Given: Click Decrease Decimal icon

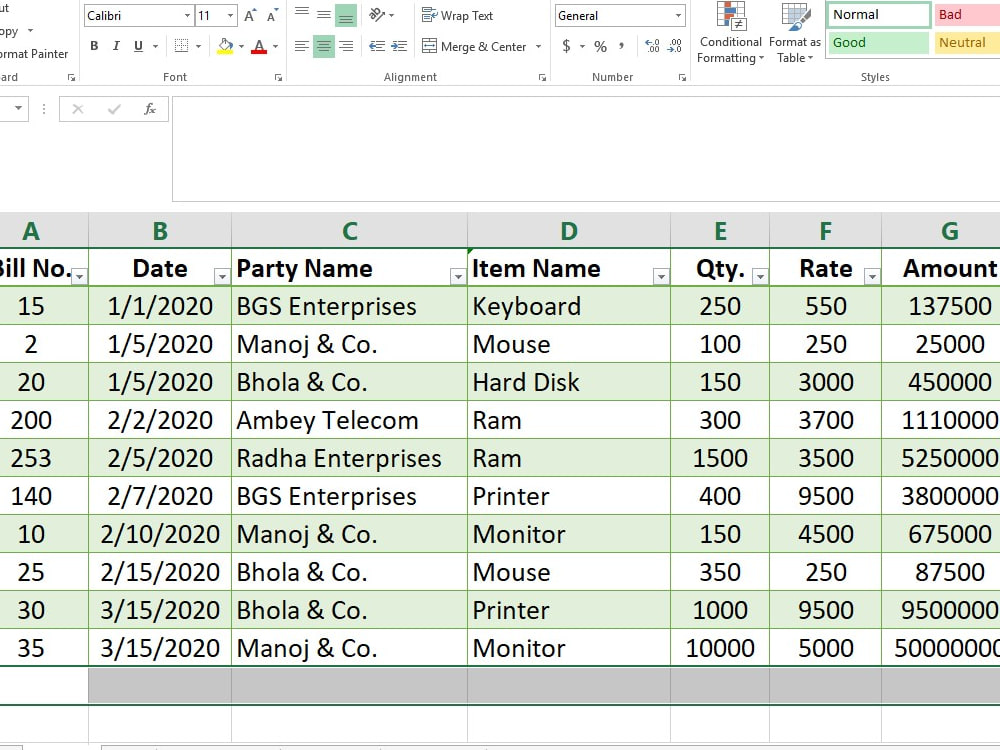Looking at the screenshot, I should [675, 46].
